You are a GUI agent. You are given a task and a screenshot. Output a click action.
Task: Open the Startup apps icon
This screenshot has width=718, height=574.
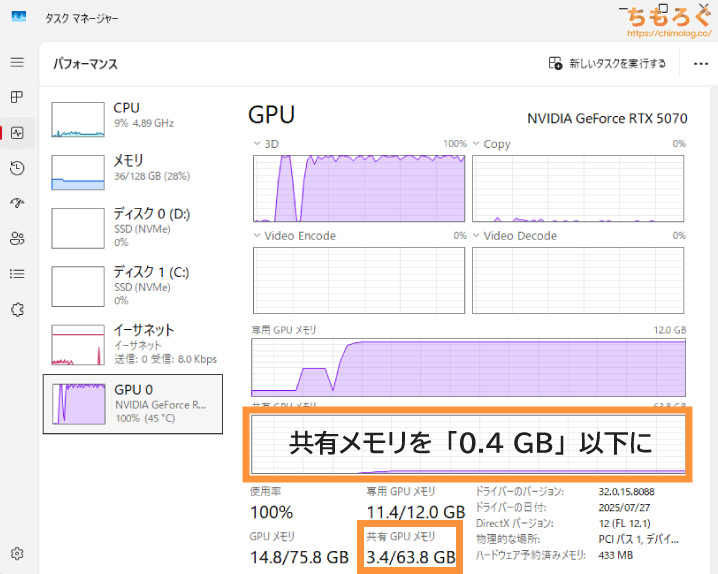17,203
